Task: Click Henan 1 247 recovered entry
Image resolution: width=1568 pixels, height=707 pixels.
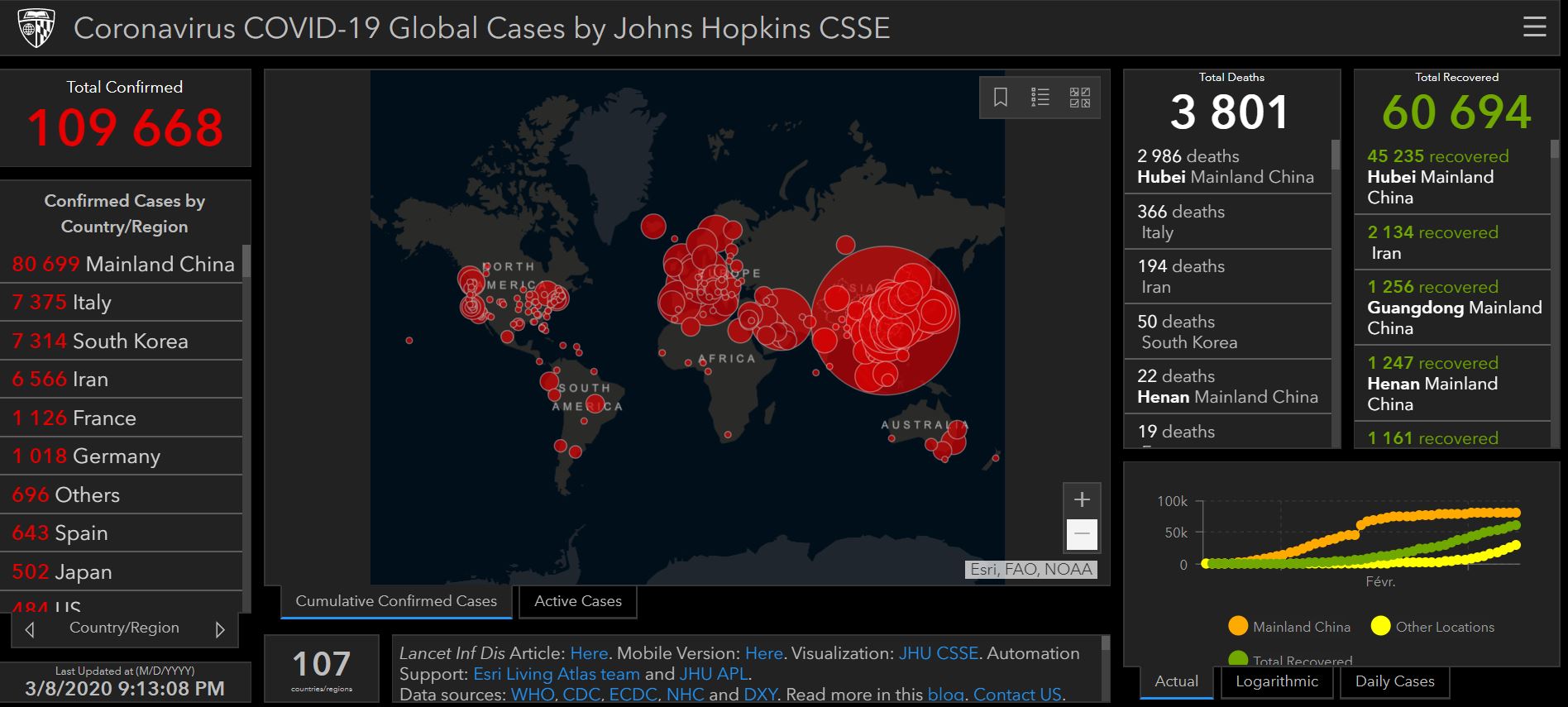Action: coord(1453,383)
